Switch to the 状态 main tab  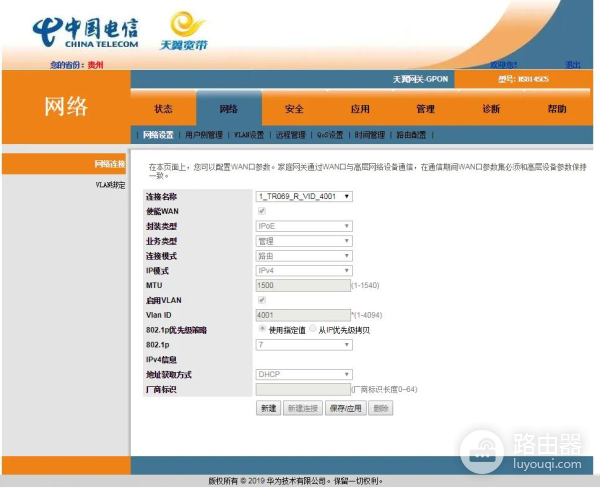coord(163,109)
